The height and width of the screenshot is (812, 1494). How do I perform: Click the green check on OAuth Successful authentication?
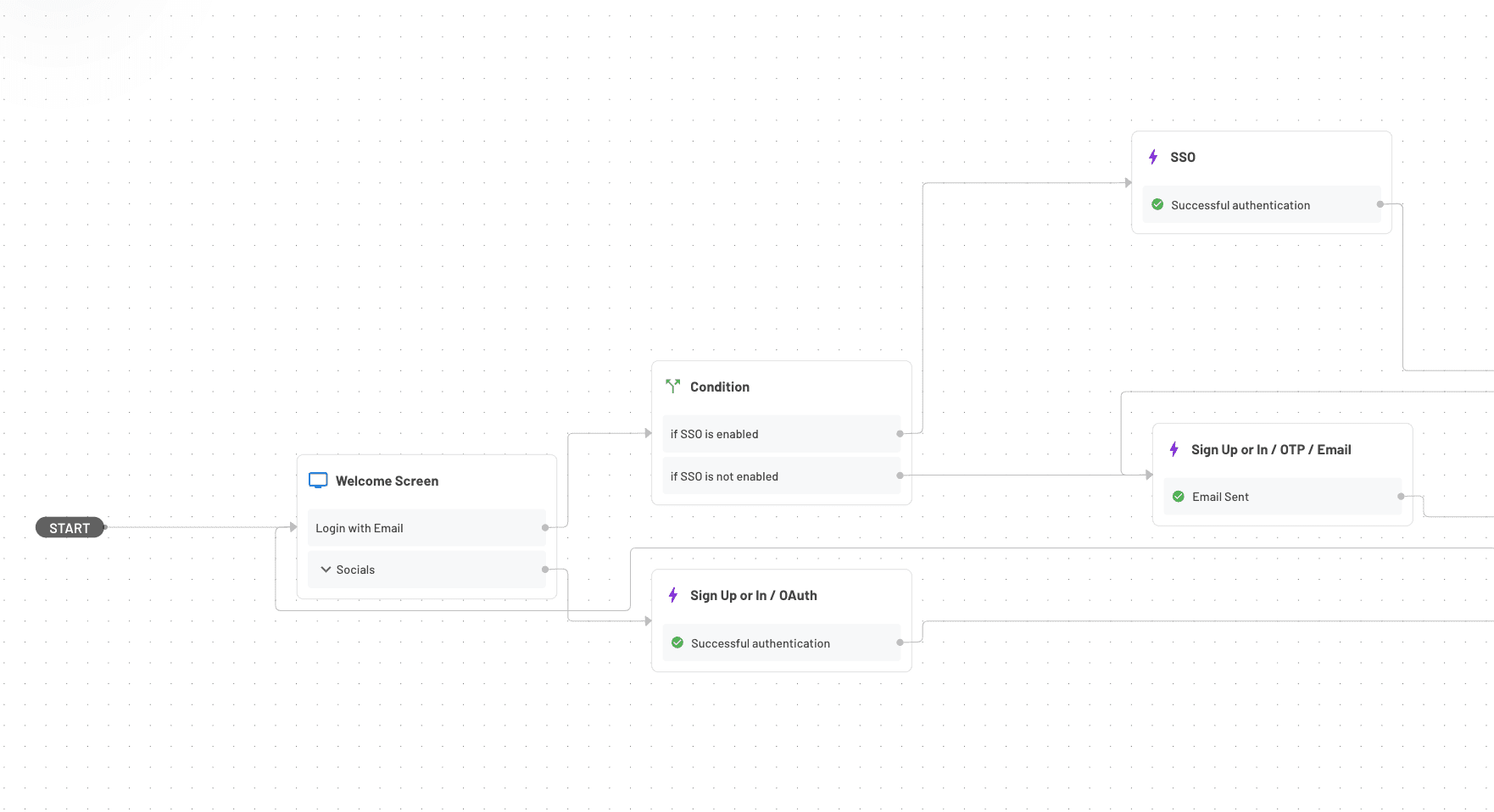(677, 642)
